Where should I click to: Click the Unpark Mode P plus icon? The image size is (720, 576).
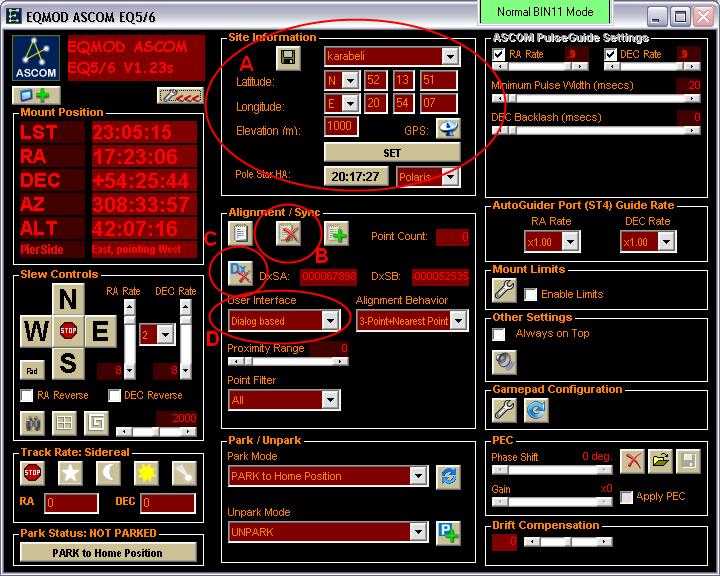[448, 533]
